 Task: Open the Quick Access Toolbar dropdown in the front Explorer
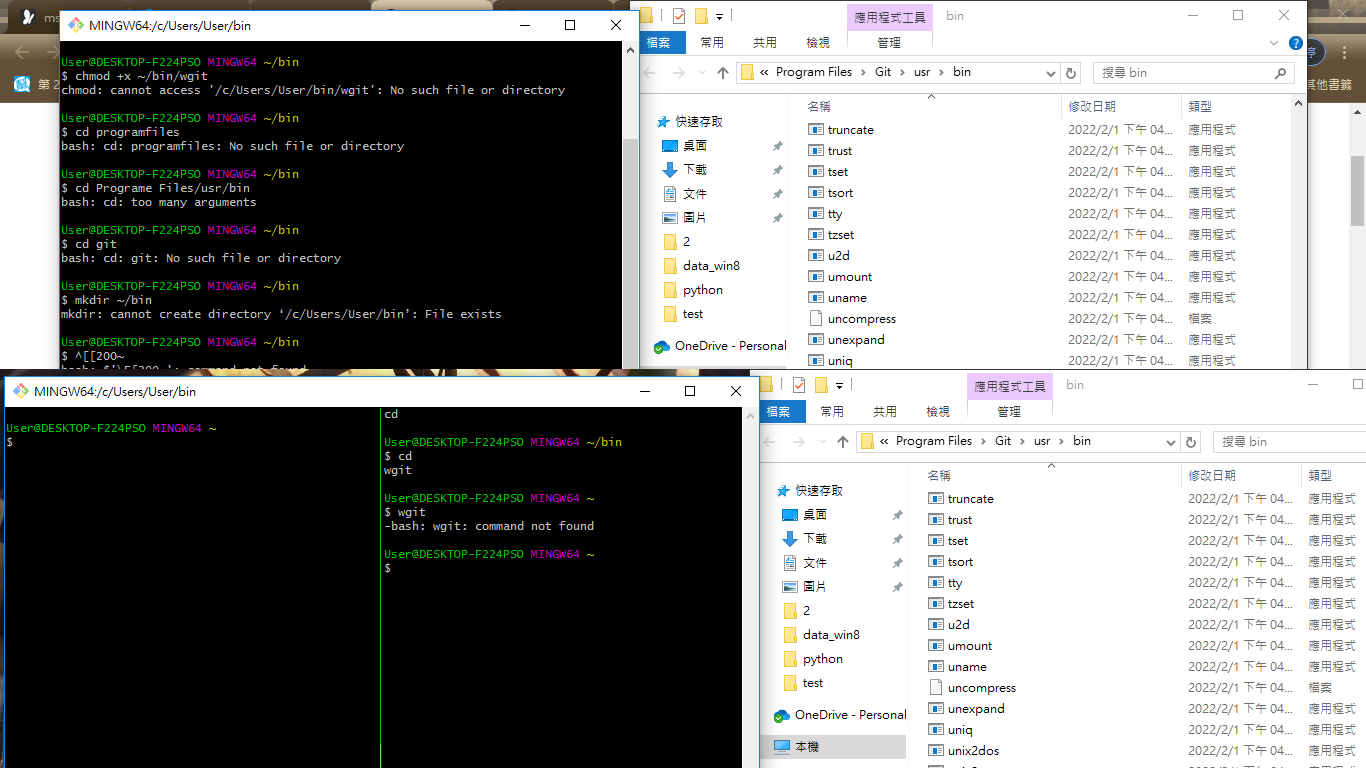pos(839,385)
